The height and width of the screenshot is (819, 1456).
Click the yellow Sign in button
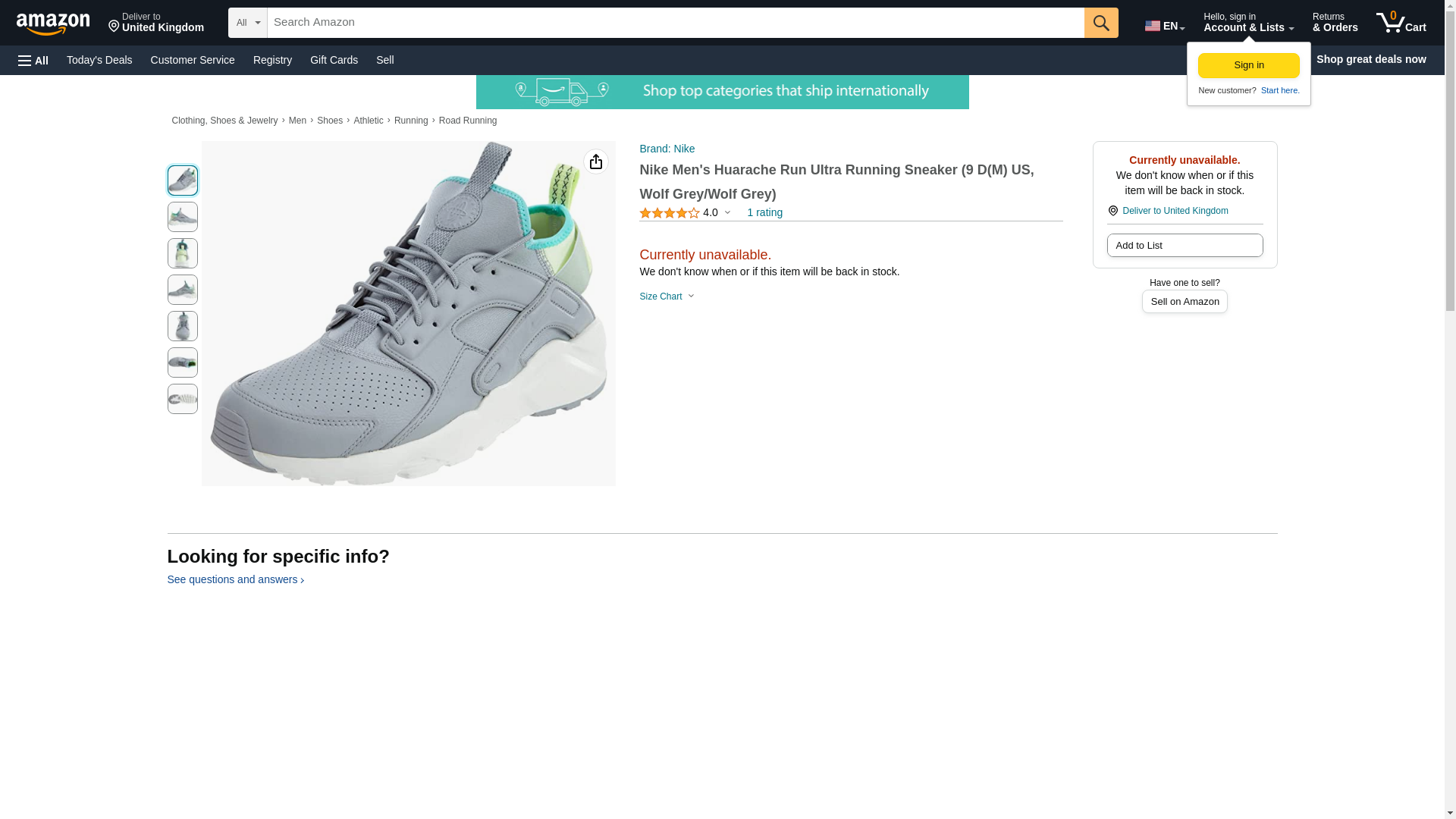coord(1248,65)
